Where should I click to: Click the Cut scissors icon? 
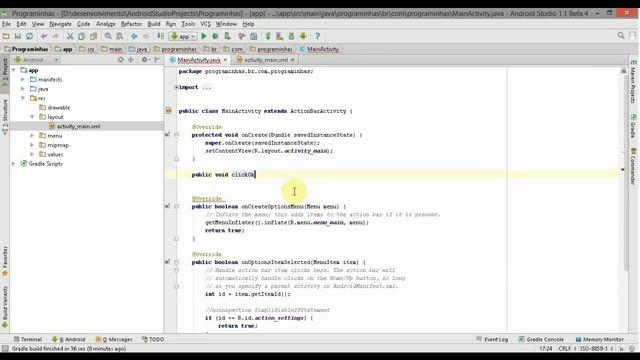(x=70, y=36)
